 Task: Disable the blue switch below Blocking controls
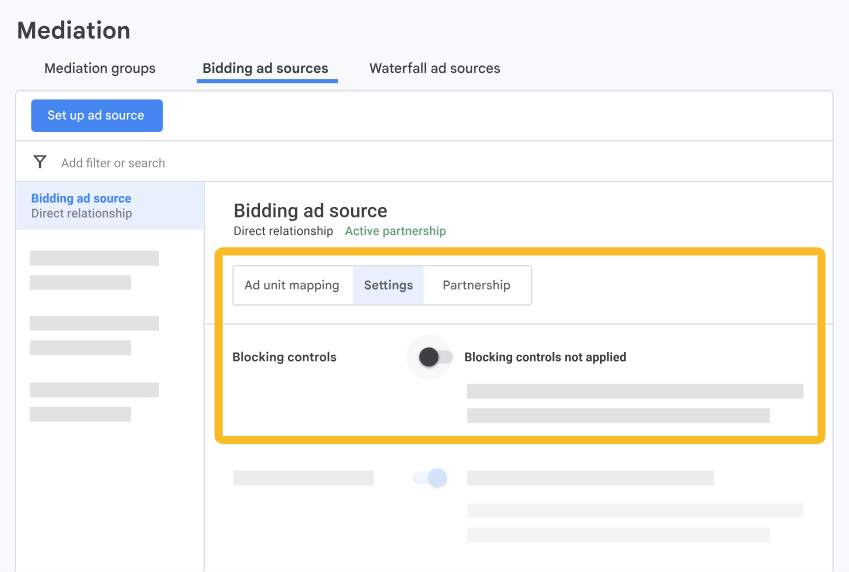[430, 478]
